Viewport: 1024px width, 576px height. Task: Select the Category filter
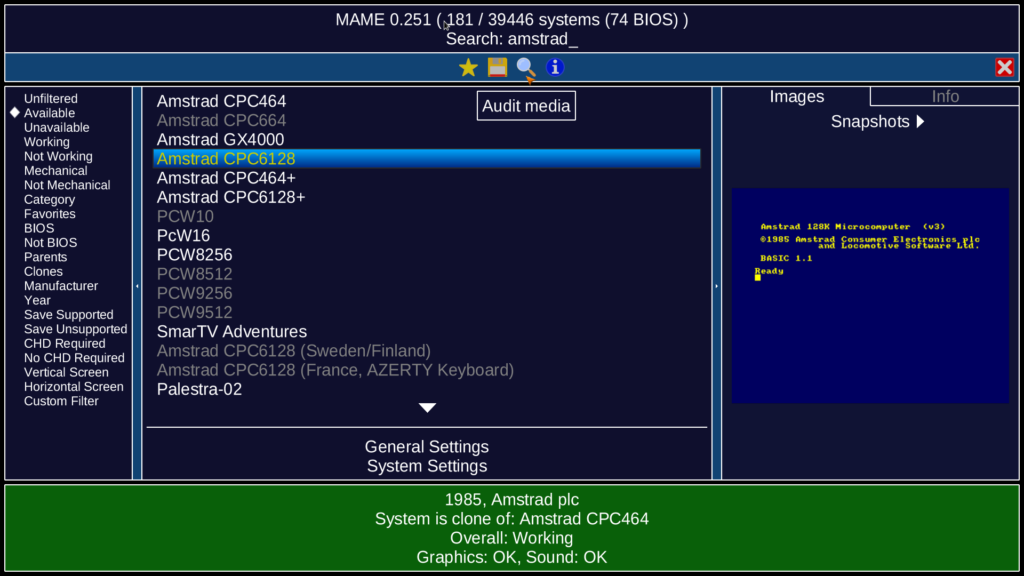tap(50, 199)
